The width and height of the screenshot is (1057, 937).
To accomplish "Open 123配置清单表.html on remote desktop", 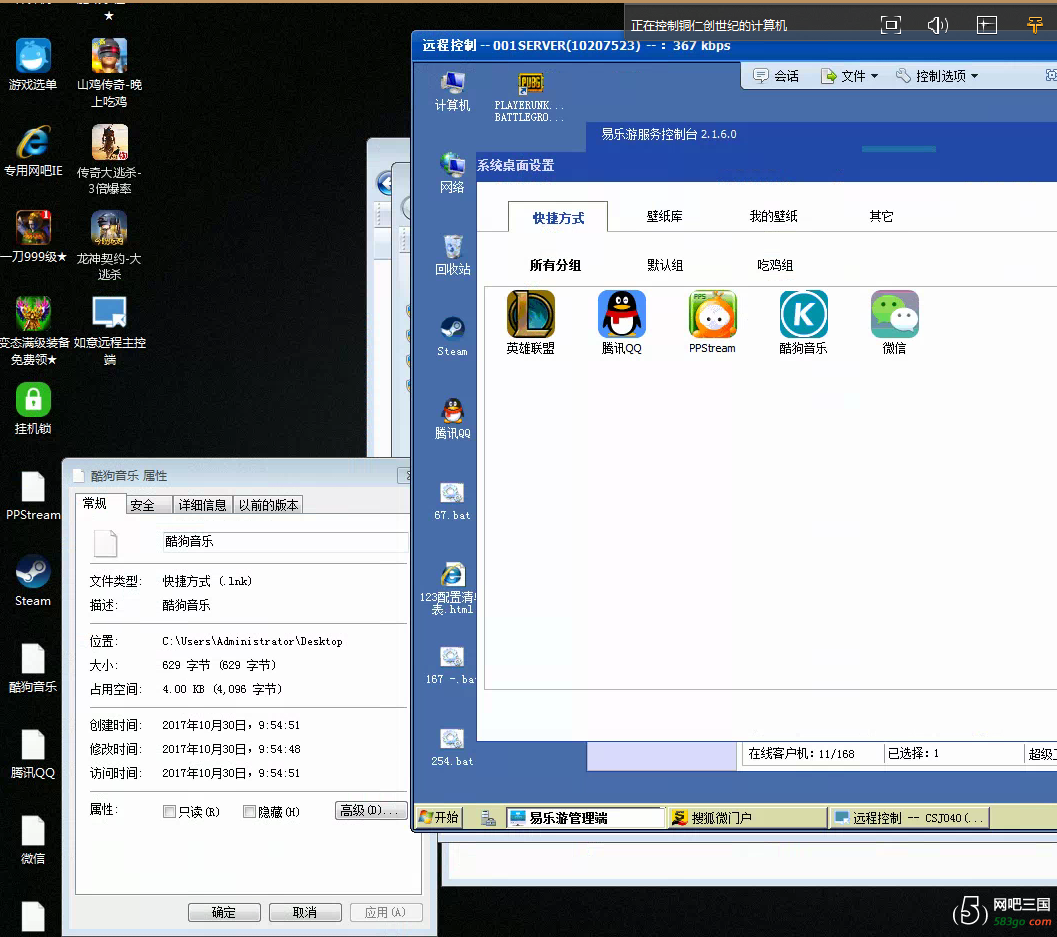I will pyautogui.click(x=449, y=588).
